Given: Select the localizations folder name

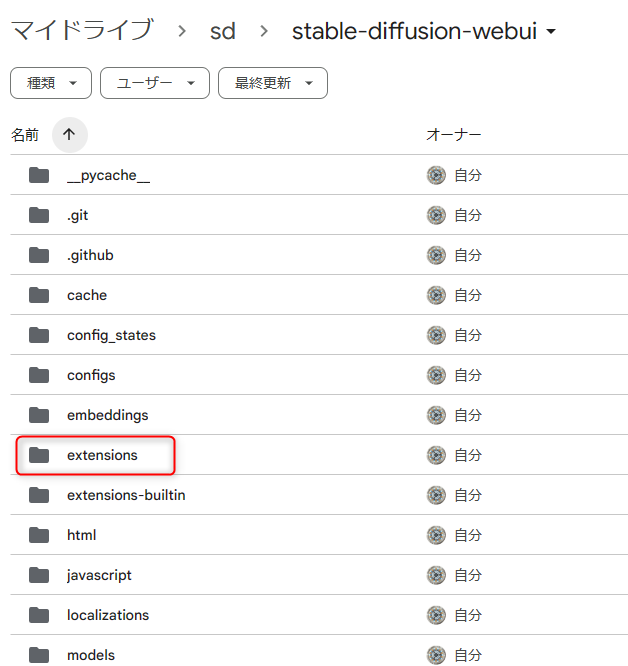Looking at the screenshot, I should pyautogui.click(x=108, y=615).
